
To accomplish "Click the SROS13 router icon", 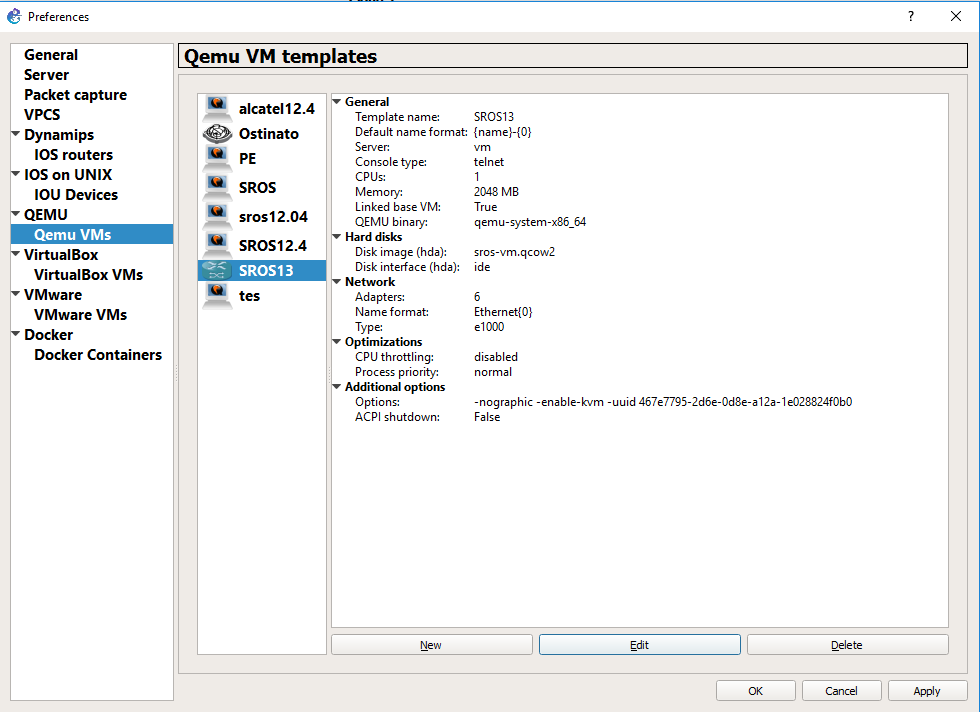I will point(217,271).
